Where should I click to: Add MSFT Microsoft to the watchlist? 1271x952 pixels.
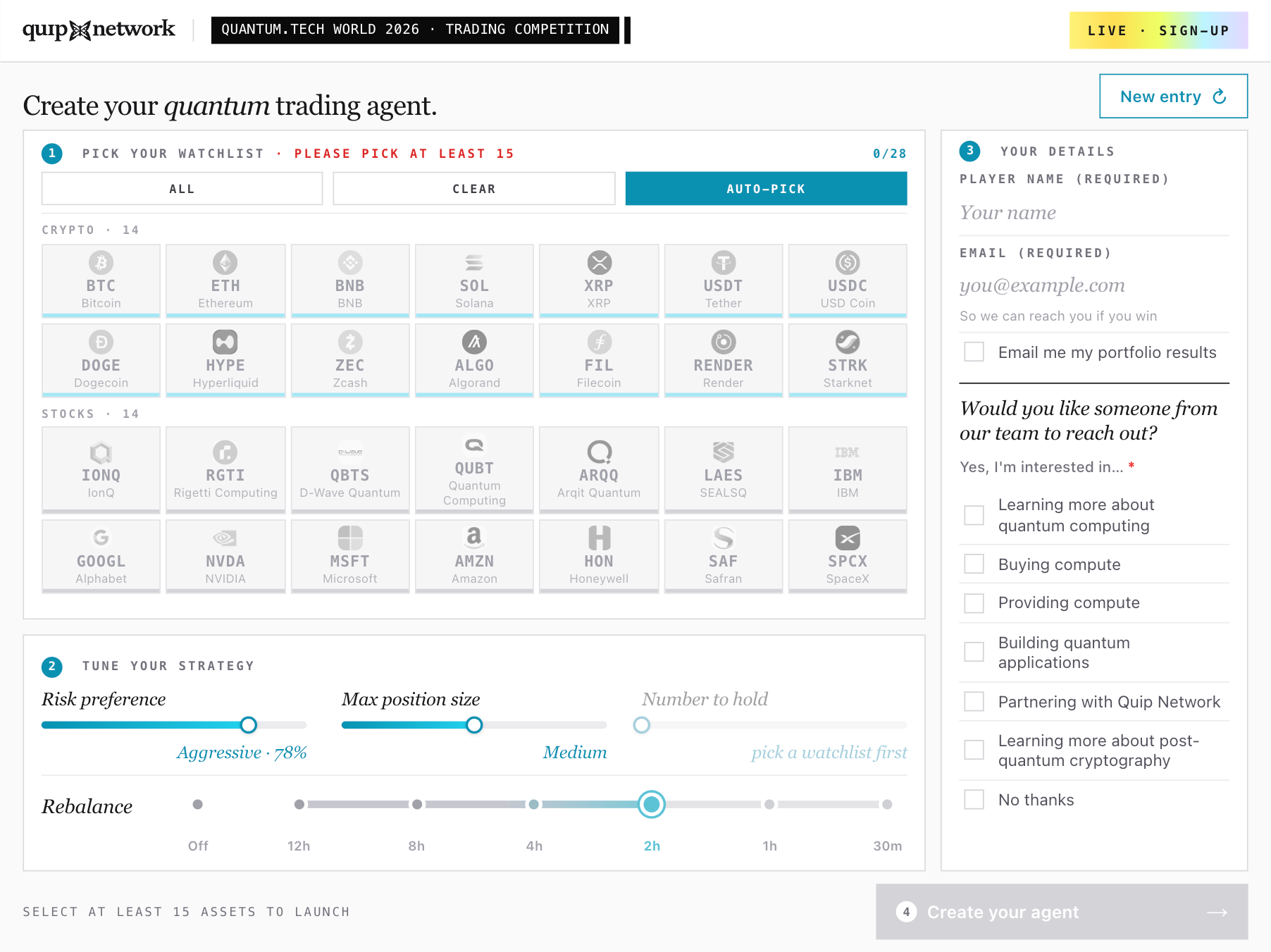tap(350, 556)
